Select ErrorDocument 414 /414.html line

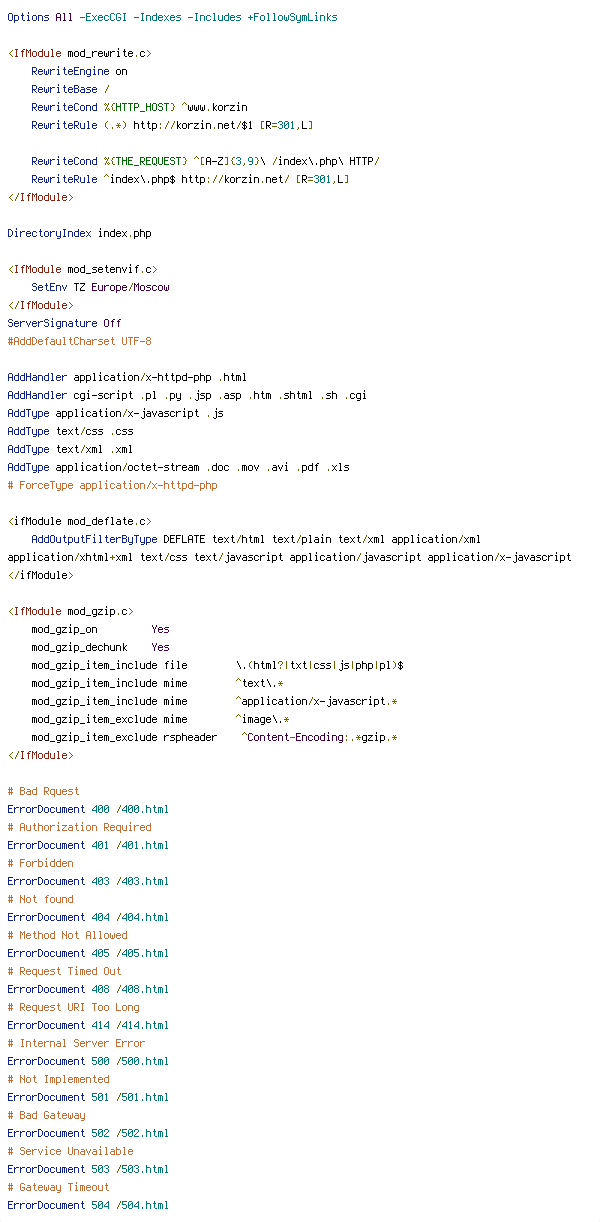pyautogui.click(x=88, y=1025)
